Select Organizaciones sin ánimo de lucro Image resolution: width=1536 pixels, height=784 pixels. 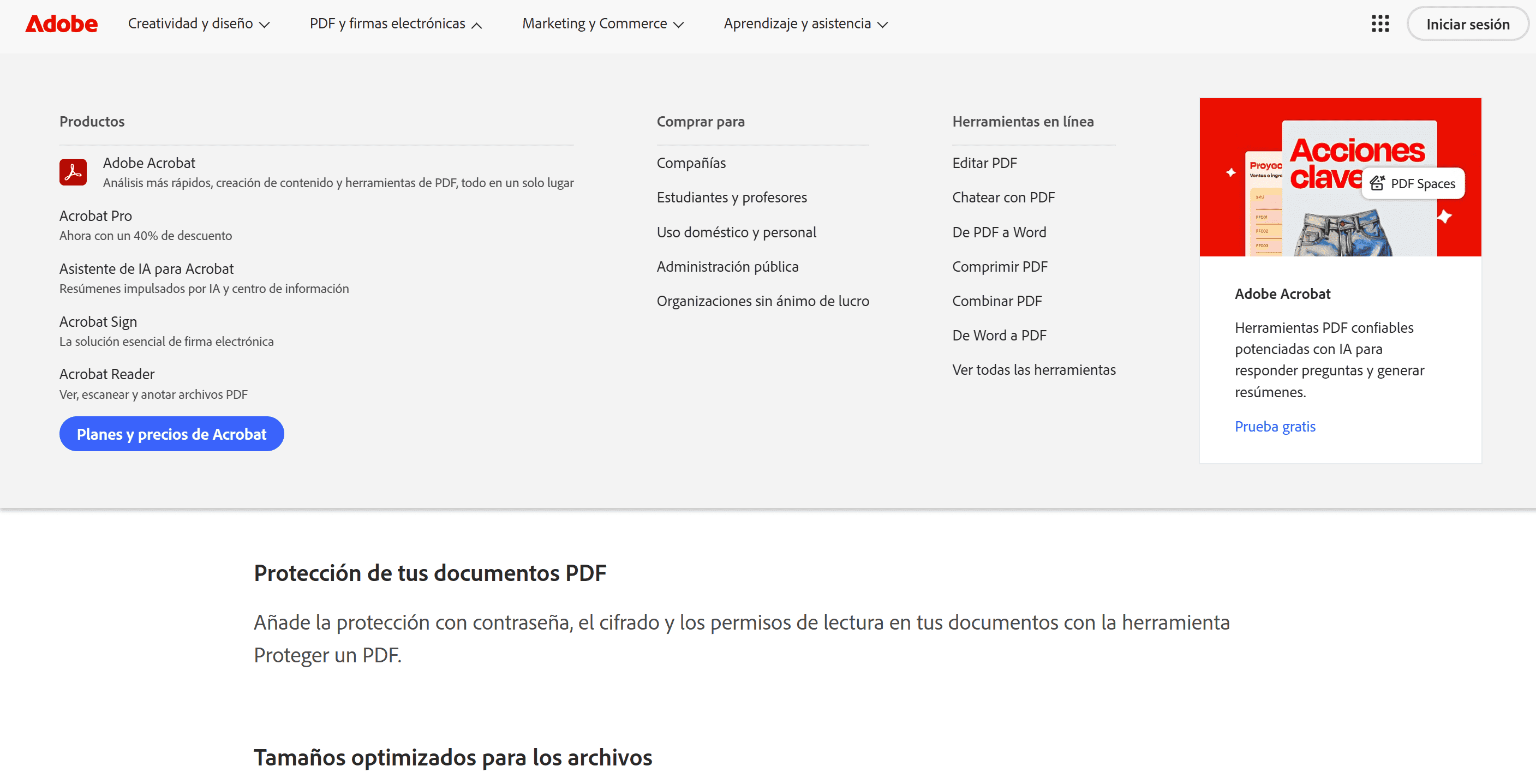point(763,301)
